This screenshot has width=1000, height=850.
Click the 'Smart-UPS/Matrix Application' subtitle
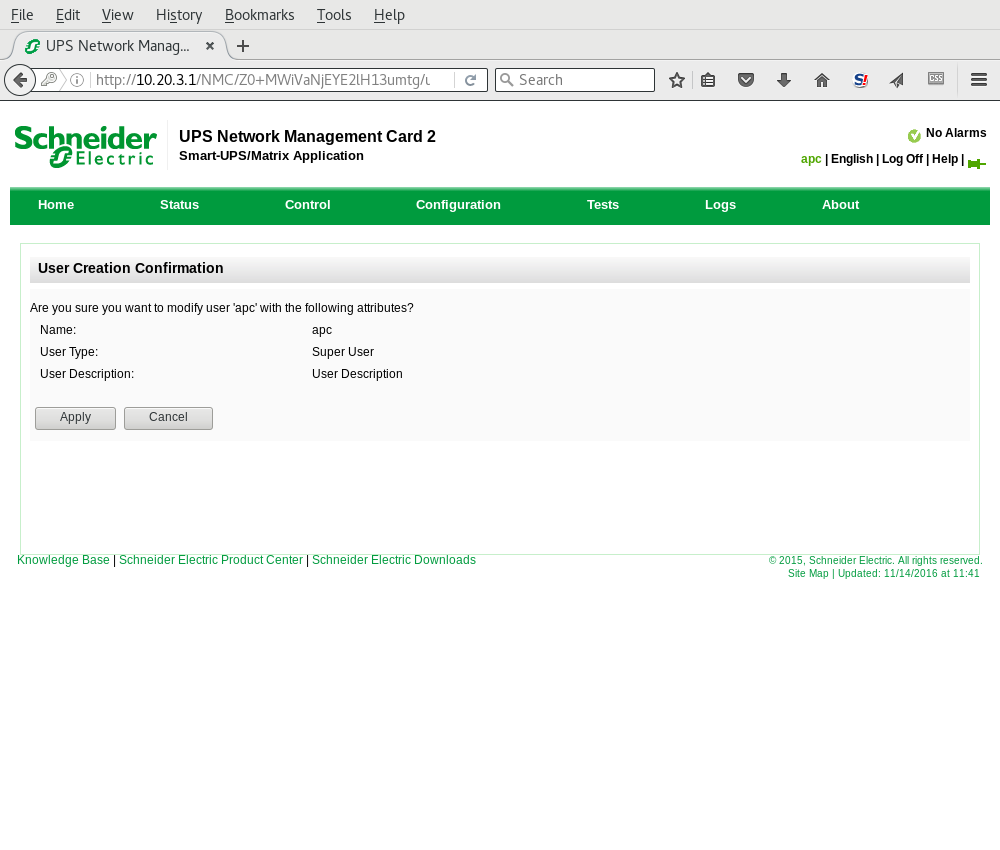click(x=271, y=156)
